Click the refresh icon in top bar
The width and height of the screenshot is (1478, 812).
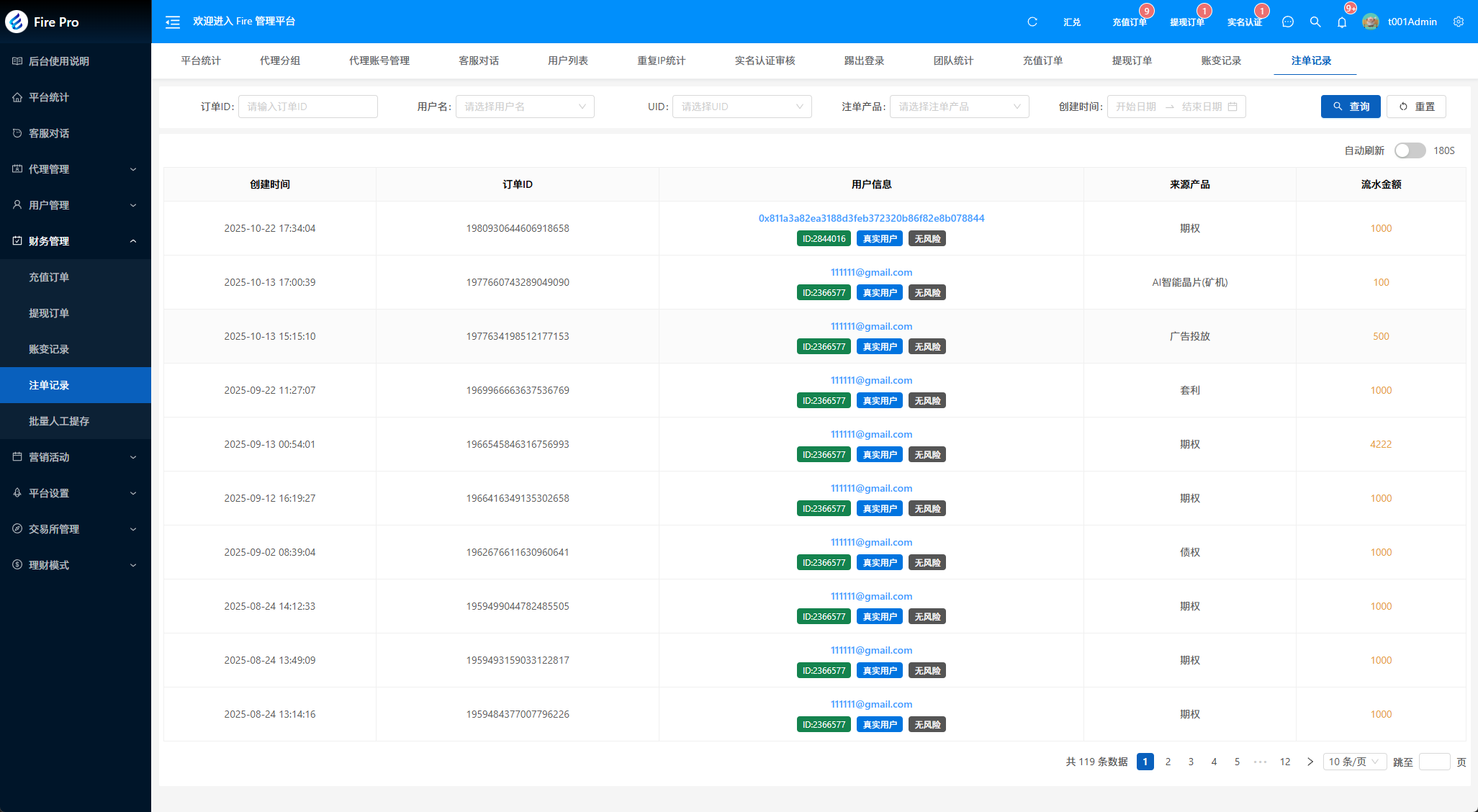click(x=1032, y=22)
